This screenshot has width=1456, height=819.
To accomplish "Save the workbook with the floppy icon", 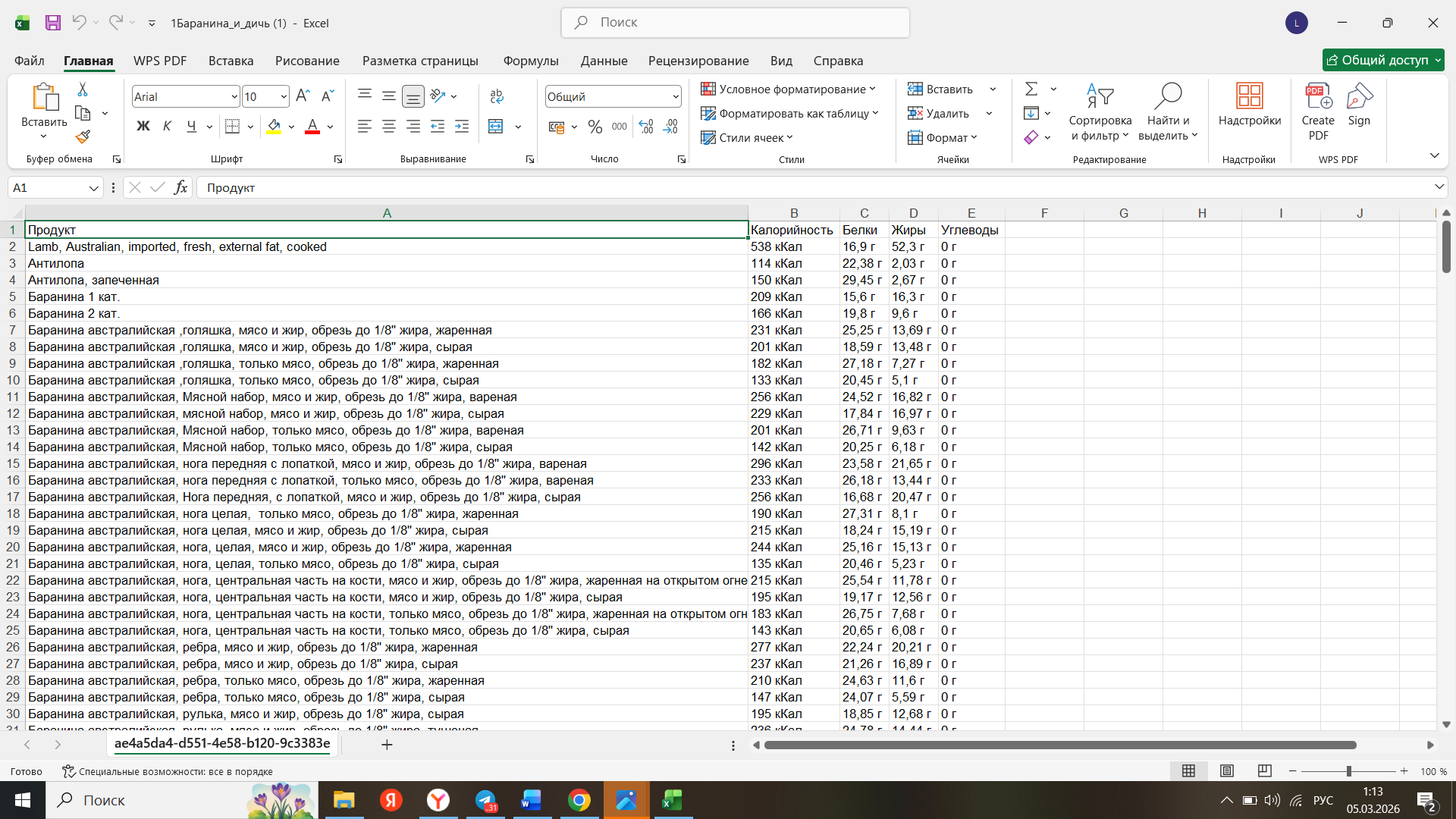I will point(52,23).
